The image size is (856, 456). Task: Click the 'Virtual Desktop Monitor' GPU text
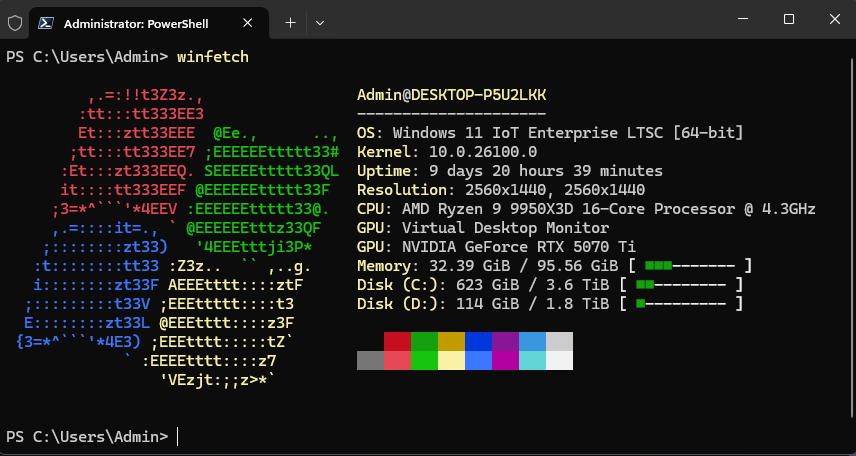506,228
